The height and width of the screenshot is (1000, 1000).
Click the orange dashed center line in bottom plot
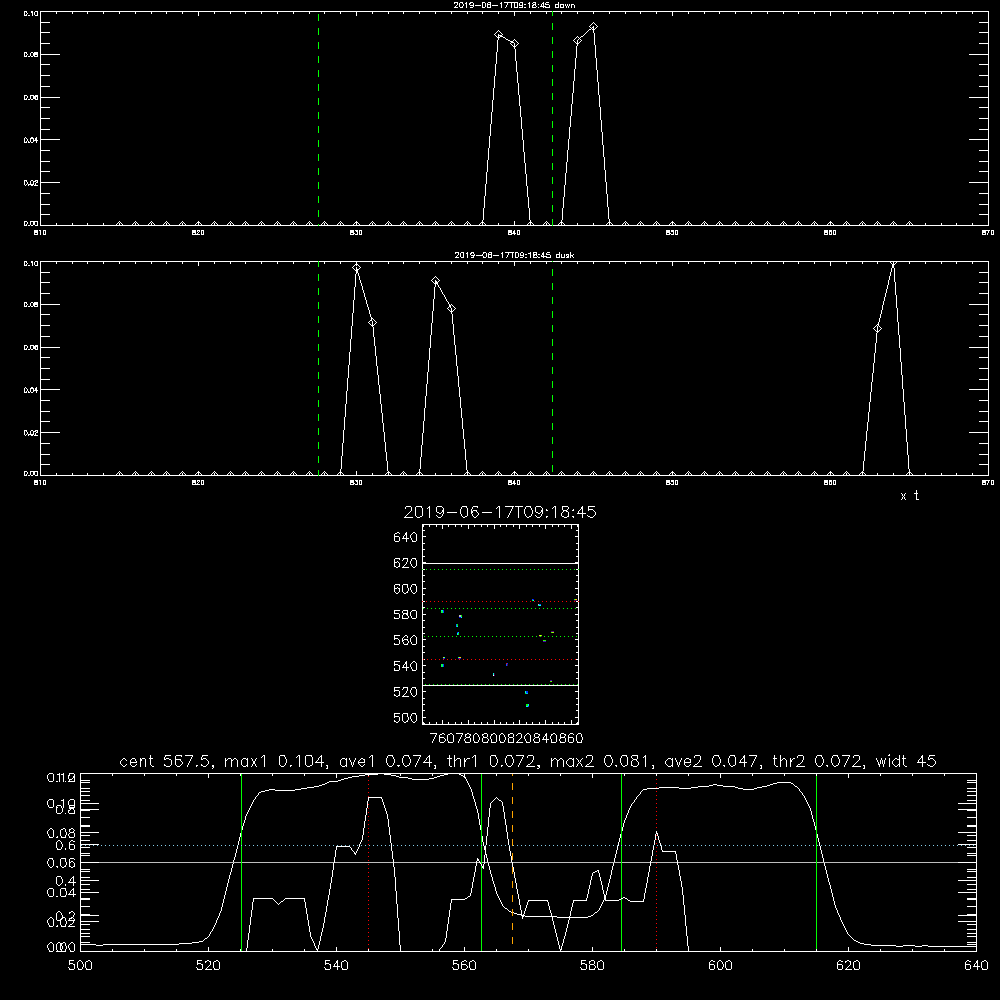[x=512, y=861]
